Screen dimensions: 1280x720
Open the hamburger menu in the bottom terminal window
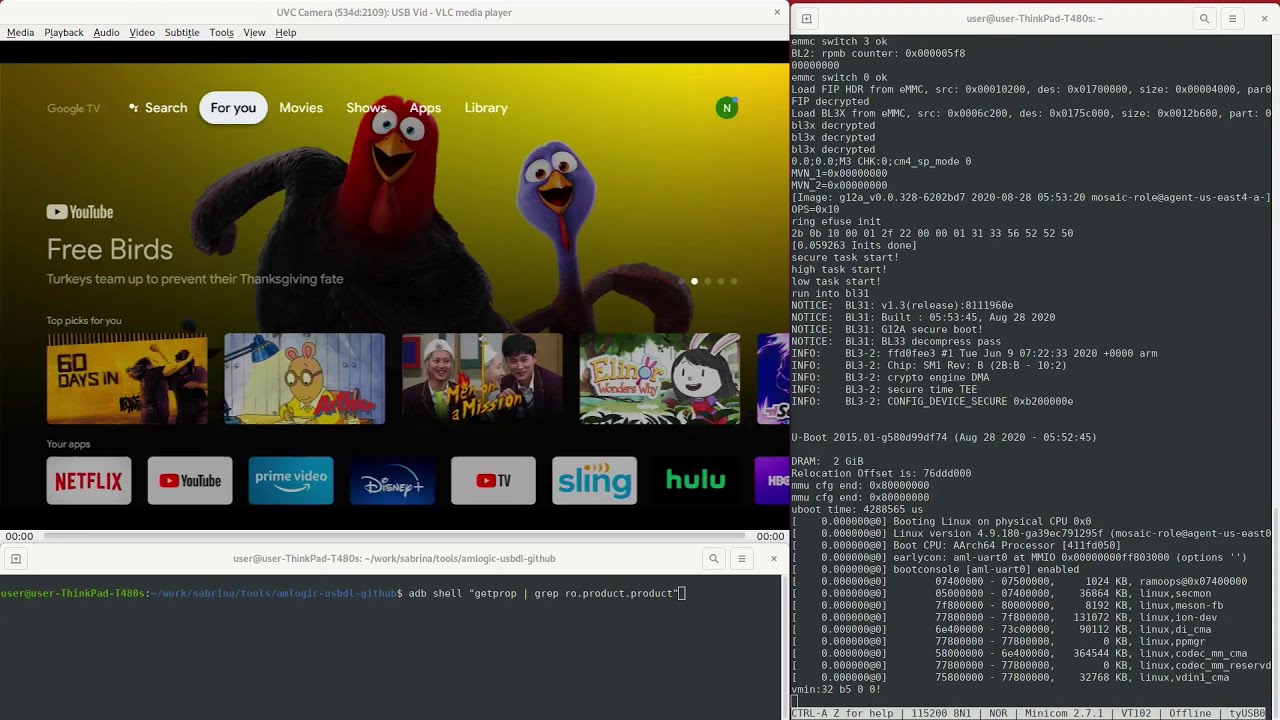741,559
